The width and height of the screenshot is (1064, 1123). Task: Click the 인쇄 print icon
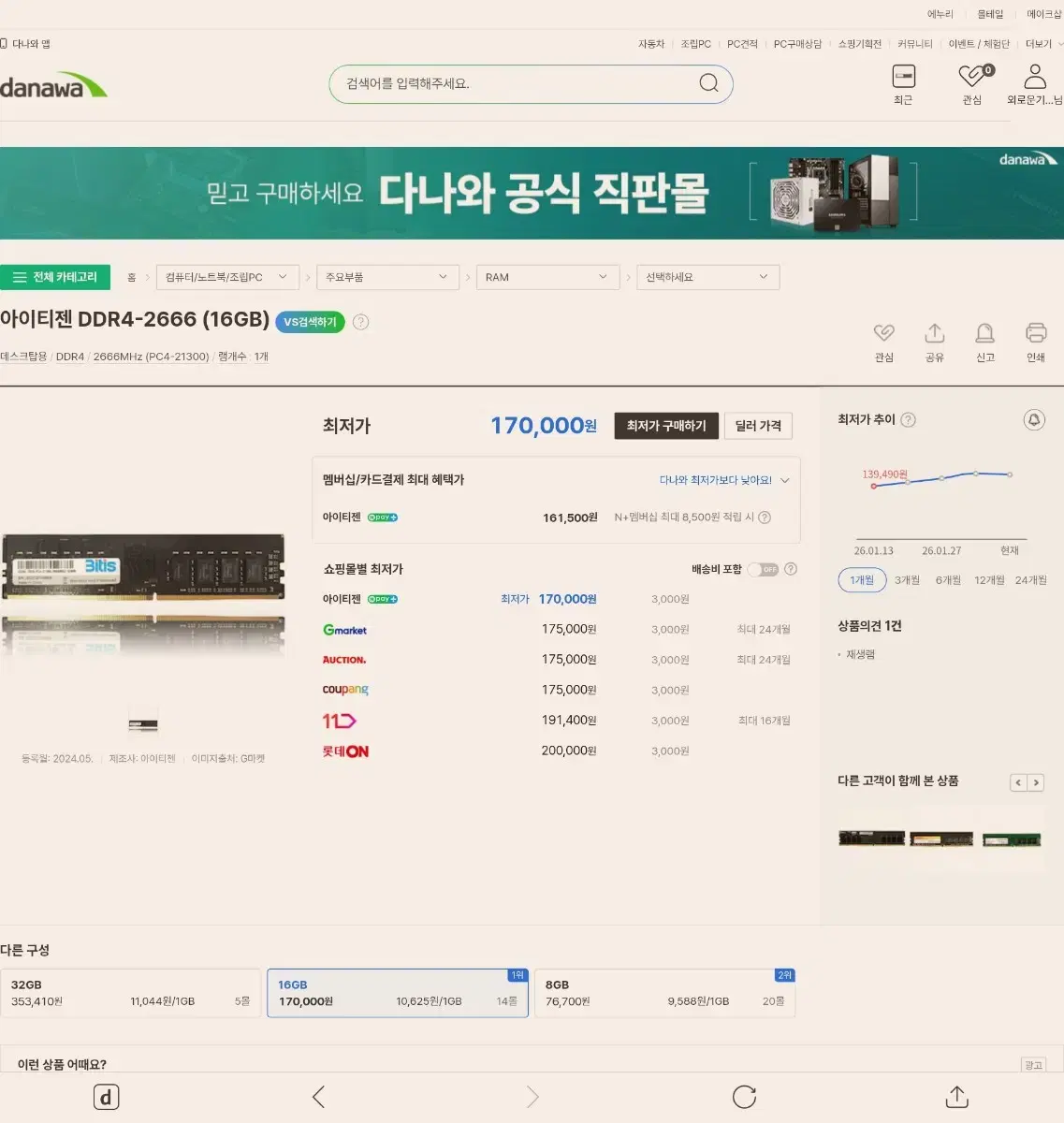pos(1036,333)
